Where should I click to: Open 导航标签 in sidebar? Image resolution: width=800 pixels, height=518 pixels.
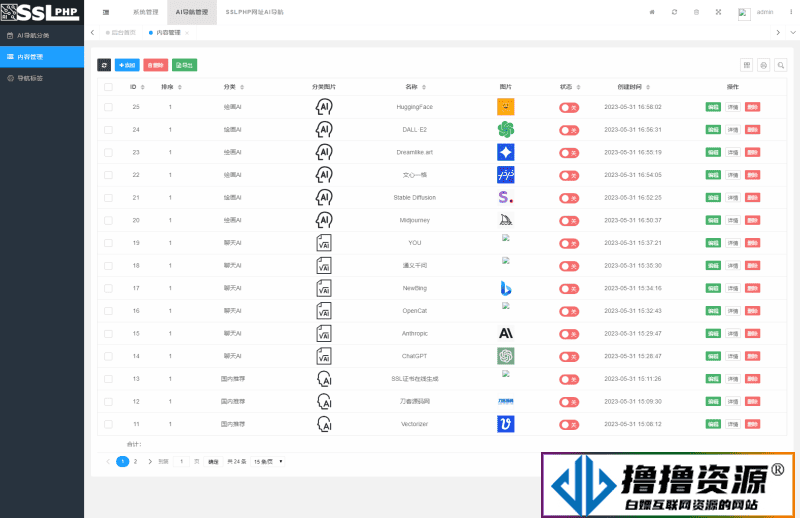(x=42, y=79)
